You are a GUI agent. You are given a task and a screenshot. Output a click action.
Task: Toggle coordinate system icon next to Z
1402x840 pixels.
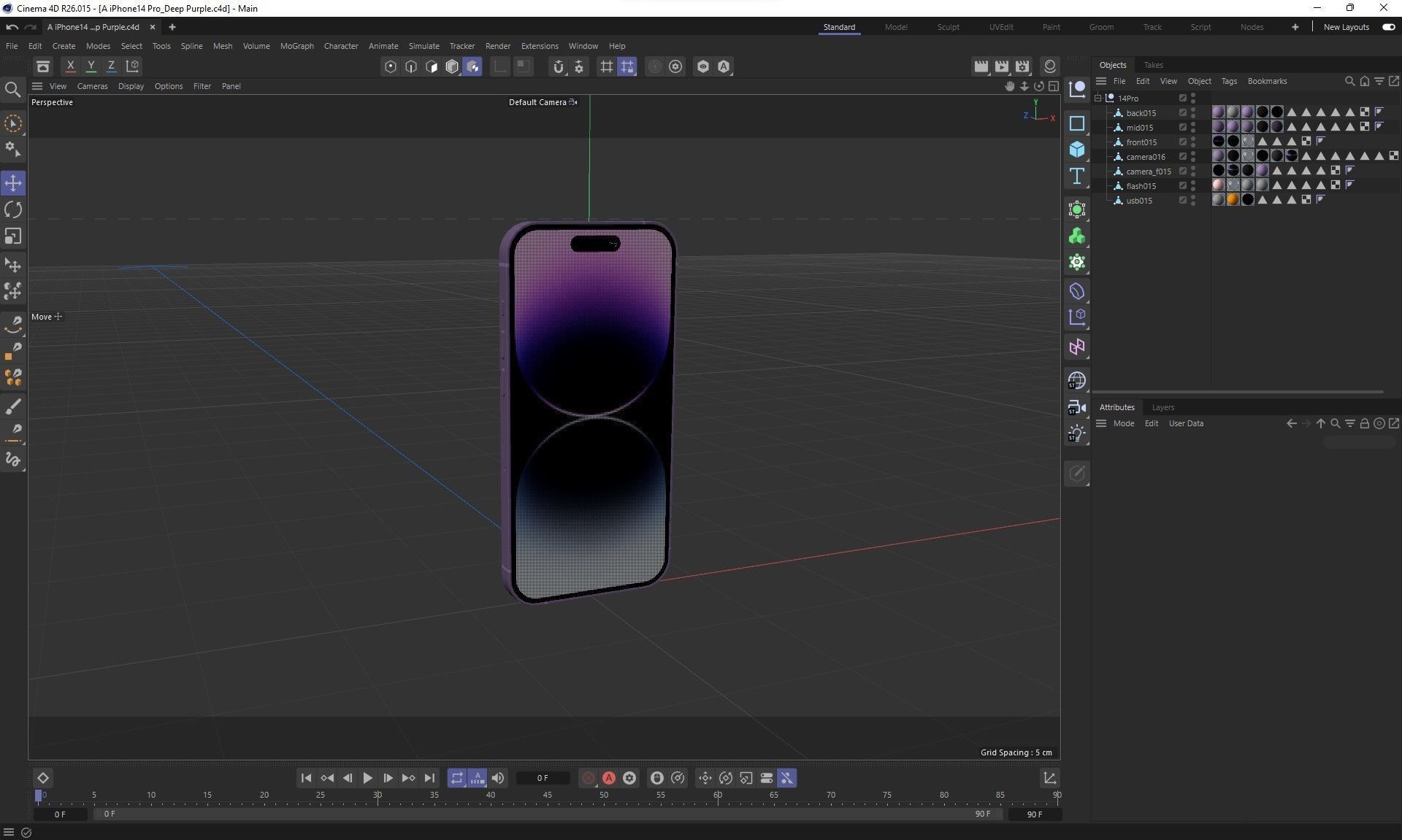132,66
